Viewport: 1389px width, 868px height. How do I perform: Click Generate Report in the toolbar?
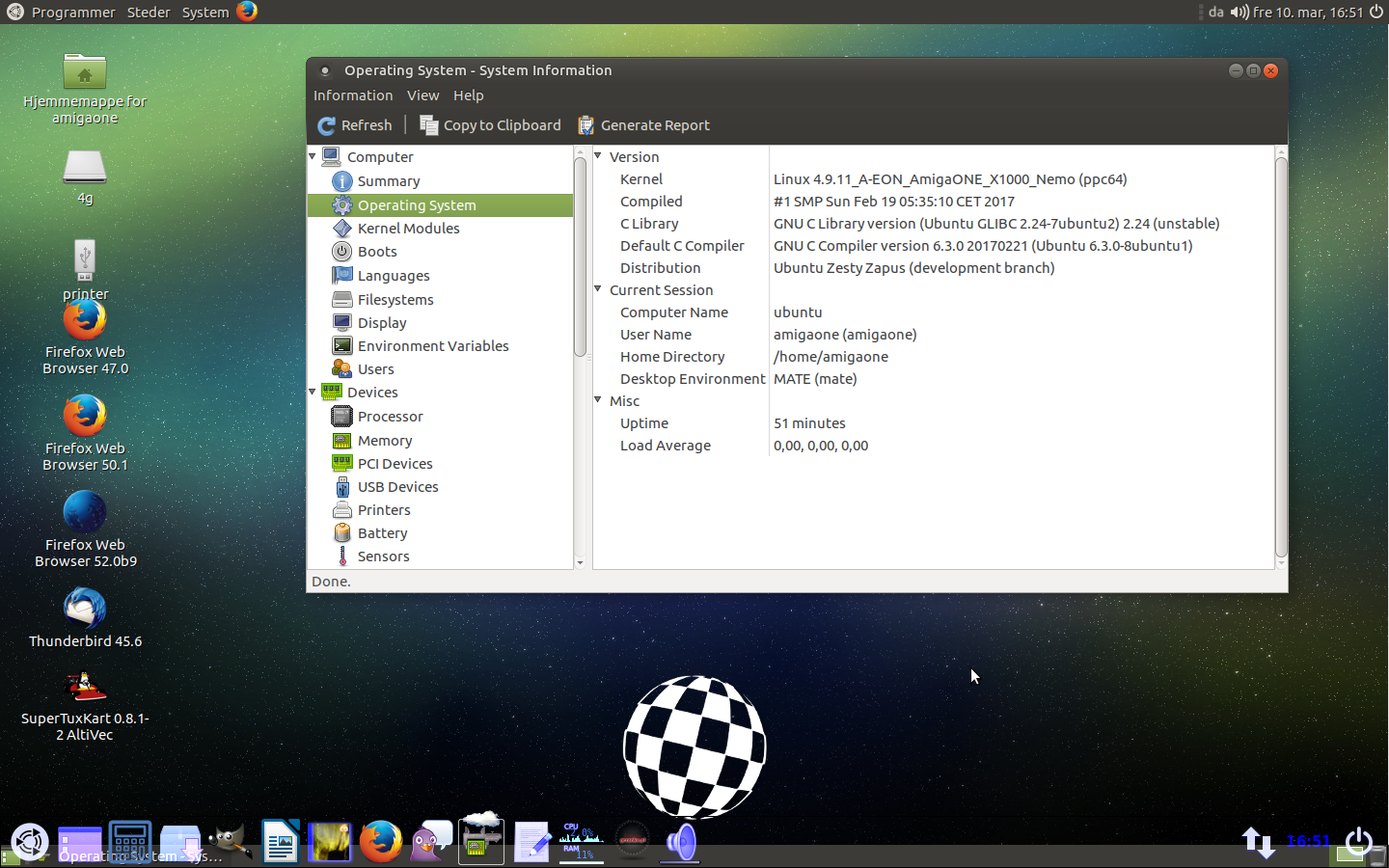point(643,125)
